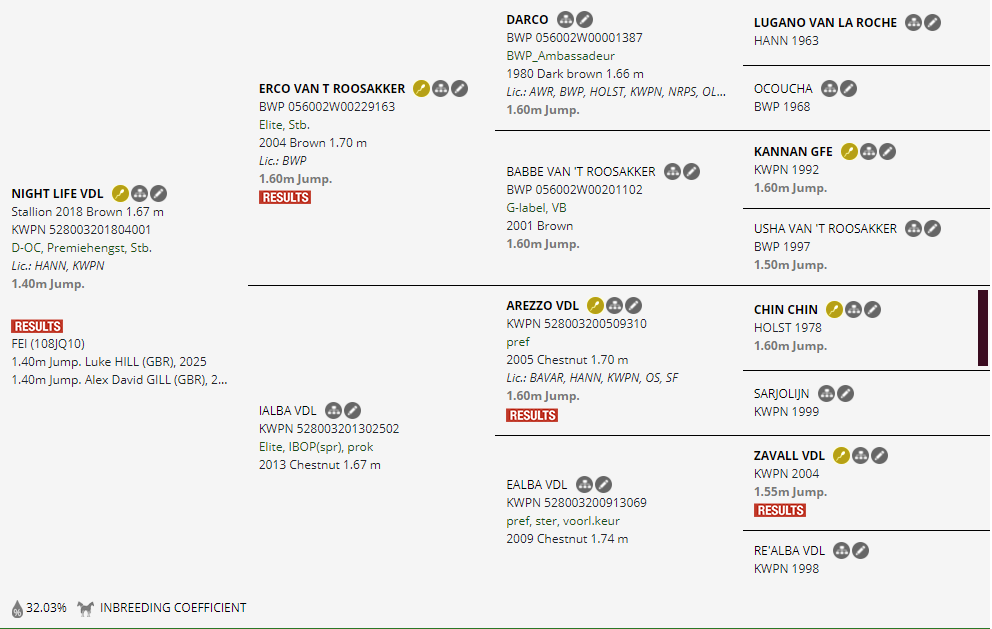Click the progeny icon next to Ialba VDL
Image resolution: width=992 pixels, height=629 pixels.
pos(334,410)
